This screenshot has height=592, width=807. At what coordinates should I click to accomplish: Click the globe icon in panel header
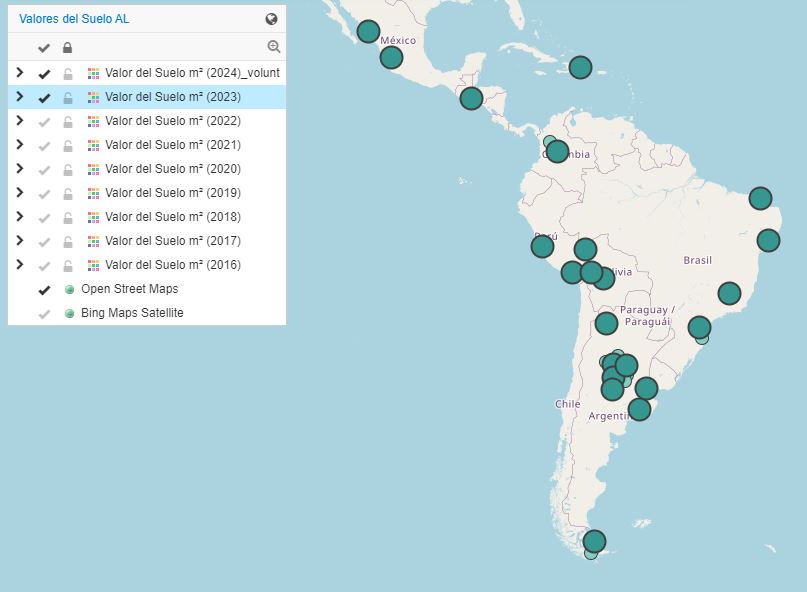pyautogui.click(x=271, y=19)
